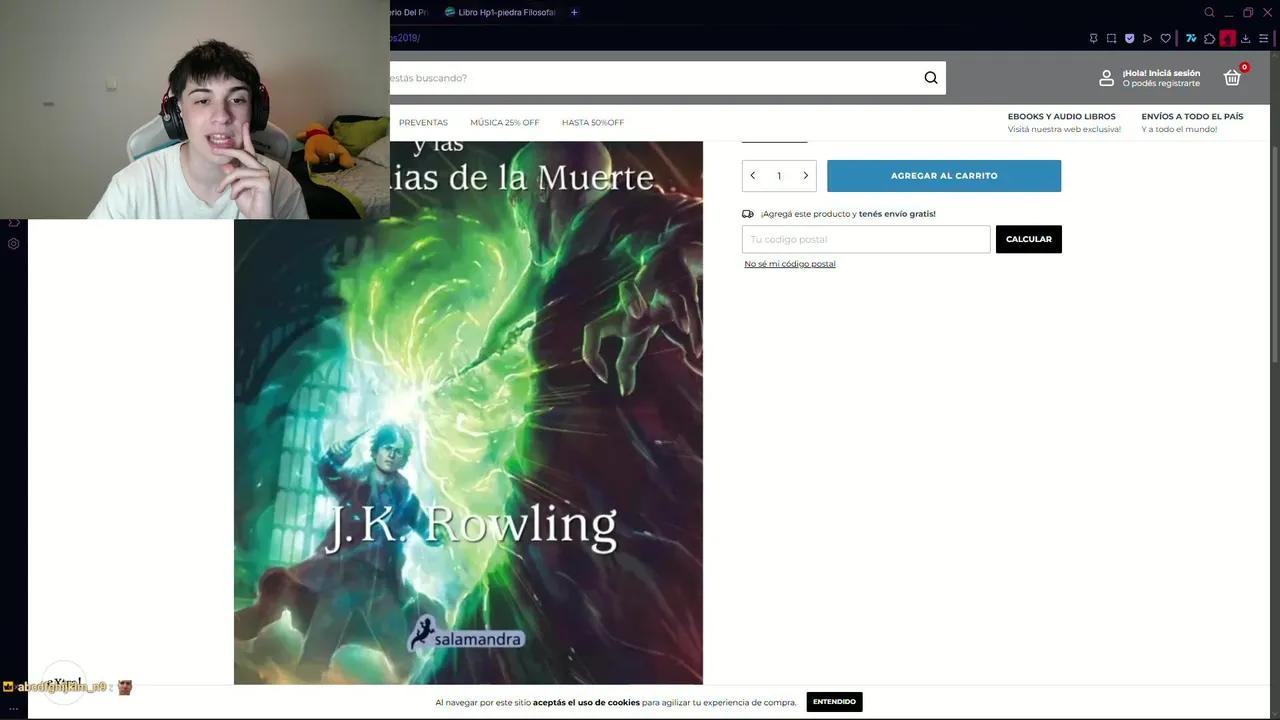Open the 7TV extension icon
The width and height of the screenshot is (1280, 720).
click(x=1191, y=38)
